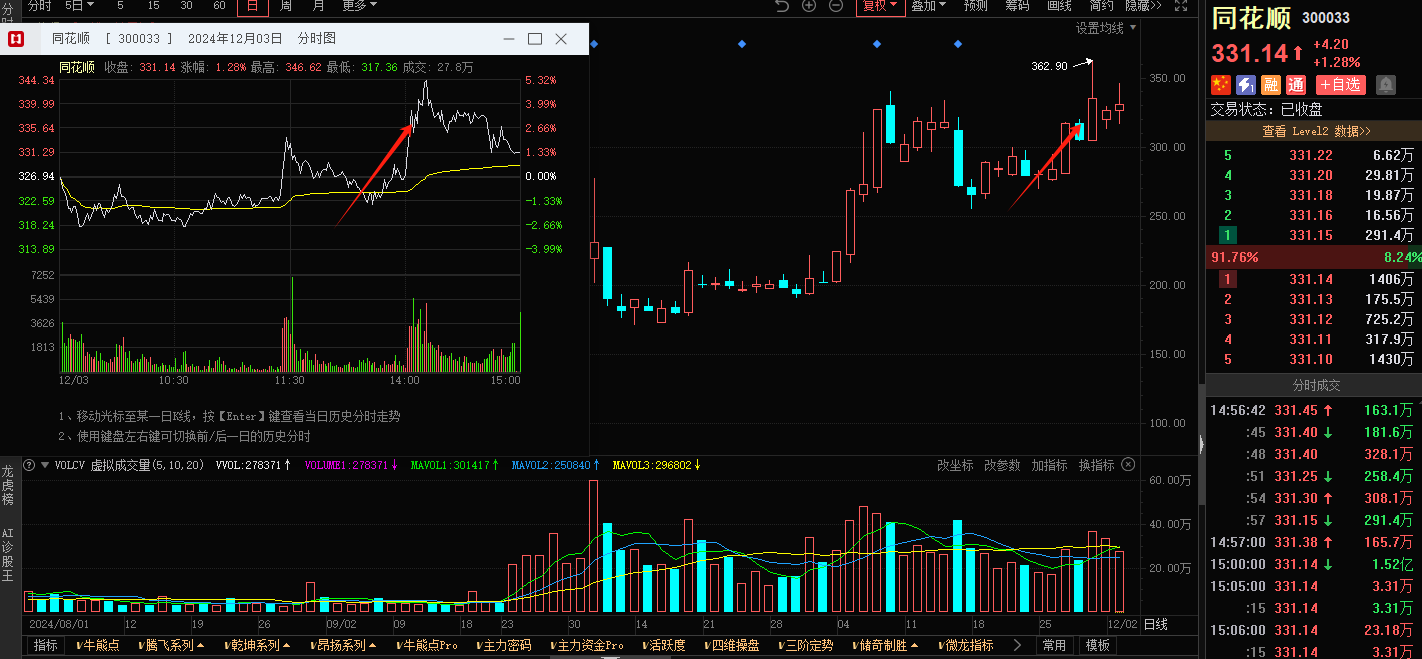Switch to 分时 intraday view
Image resolution: width=1422 pixels, height=659 pixels.
tap(39, 6)
